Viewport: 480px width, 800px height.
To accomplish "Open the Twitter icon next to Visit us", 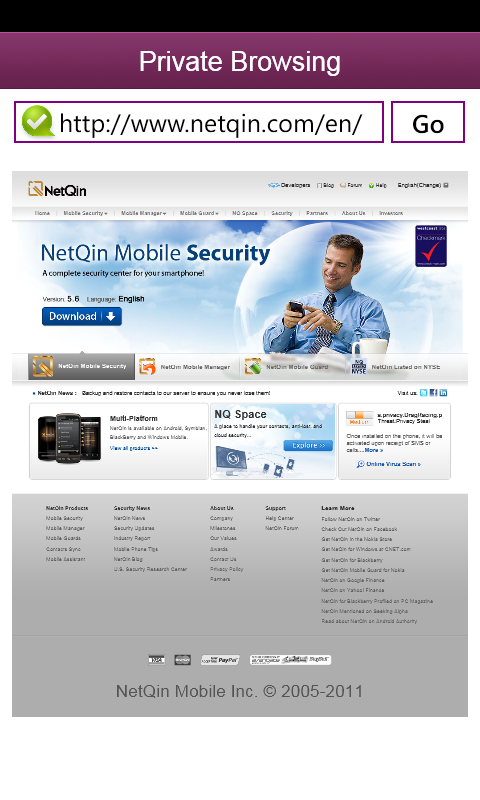I will [x=423, y=393].
